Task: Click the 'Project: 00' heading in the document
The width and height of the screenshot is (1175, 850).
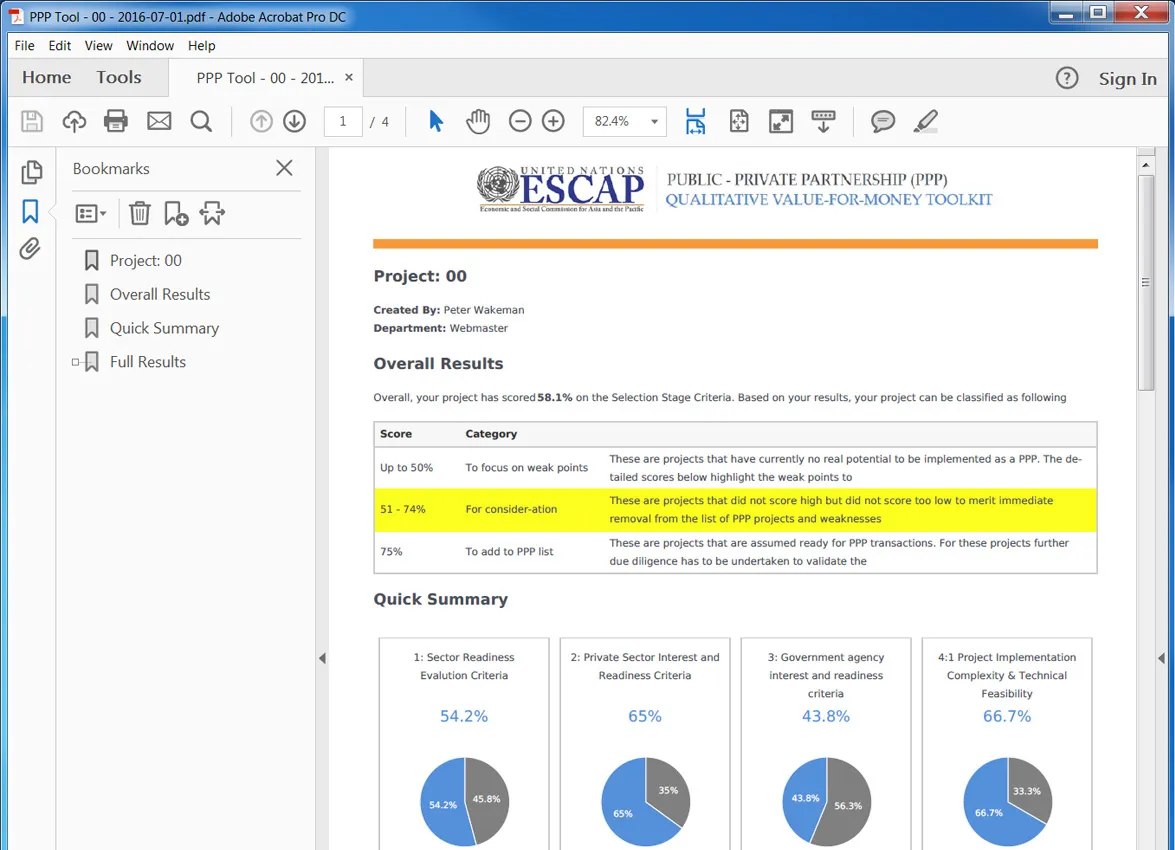Action: [420, 276]
